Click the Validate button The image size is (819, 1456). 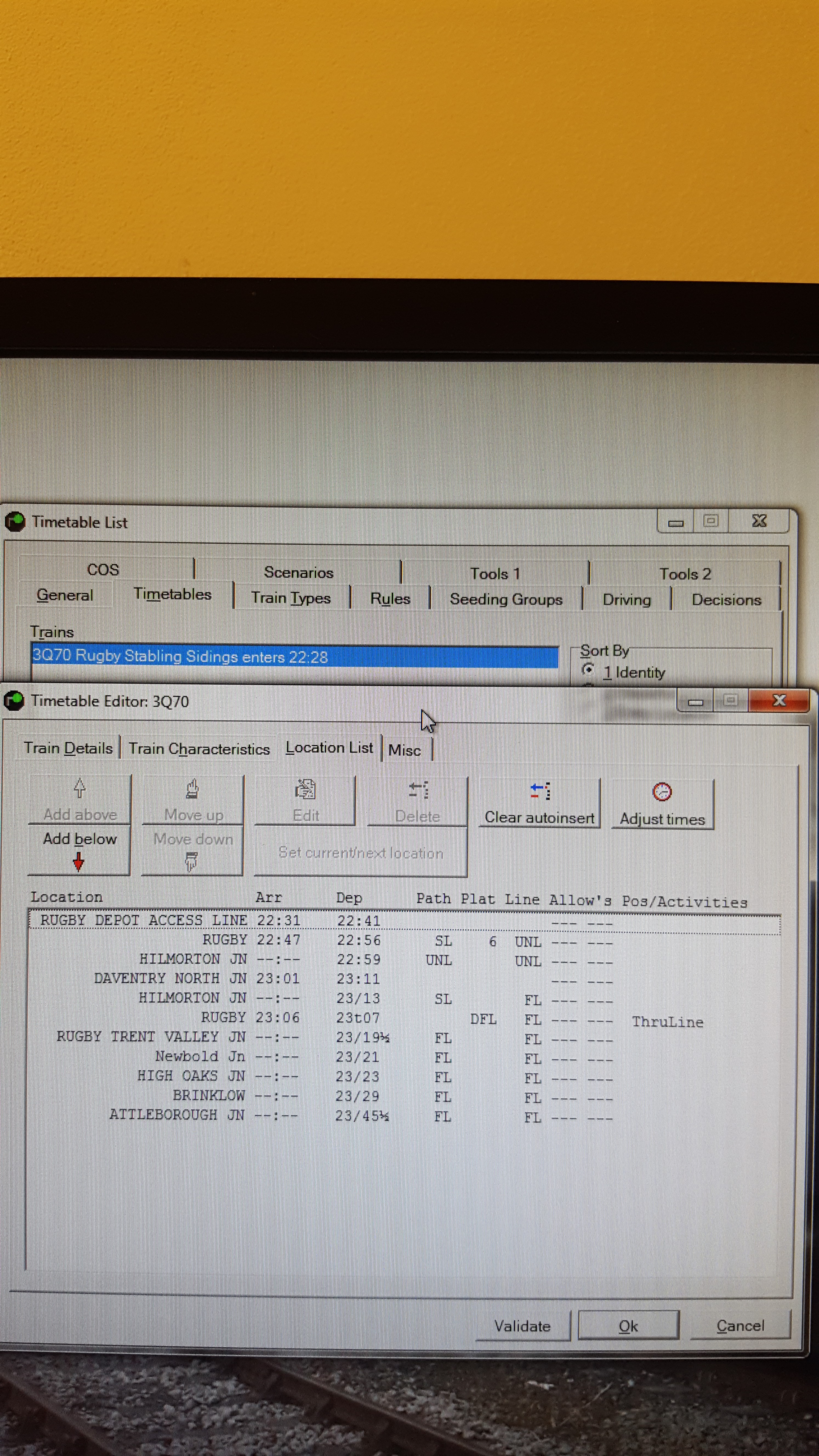522,1326
